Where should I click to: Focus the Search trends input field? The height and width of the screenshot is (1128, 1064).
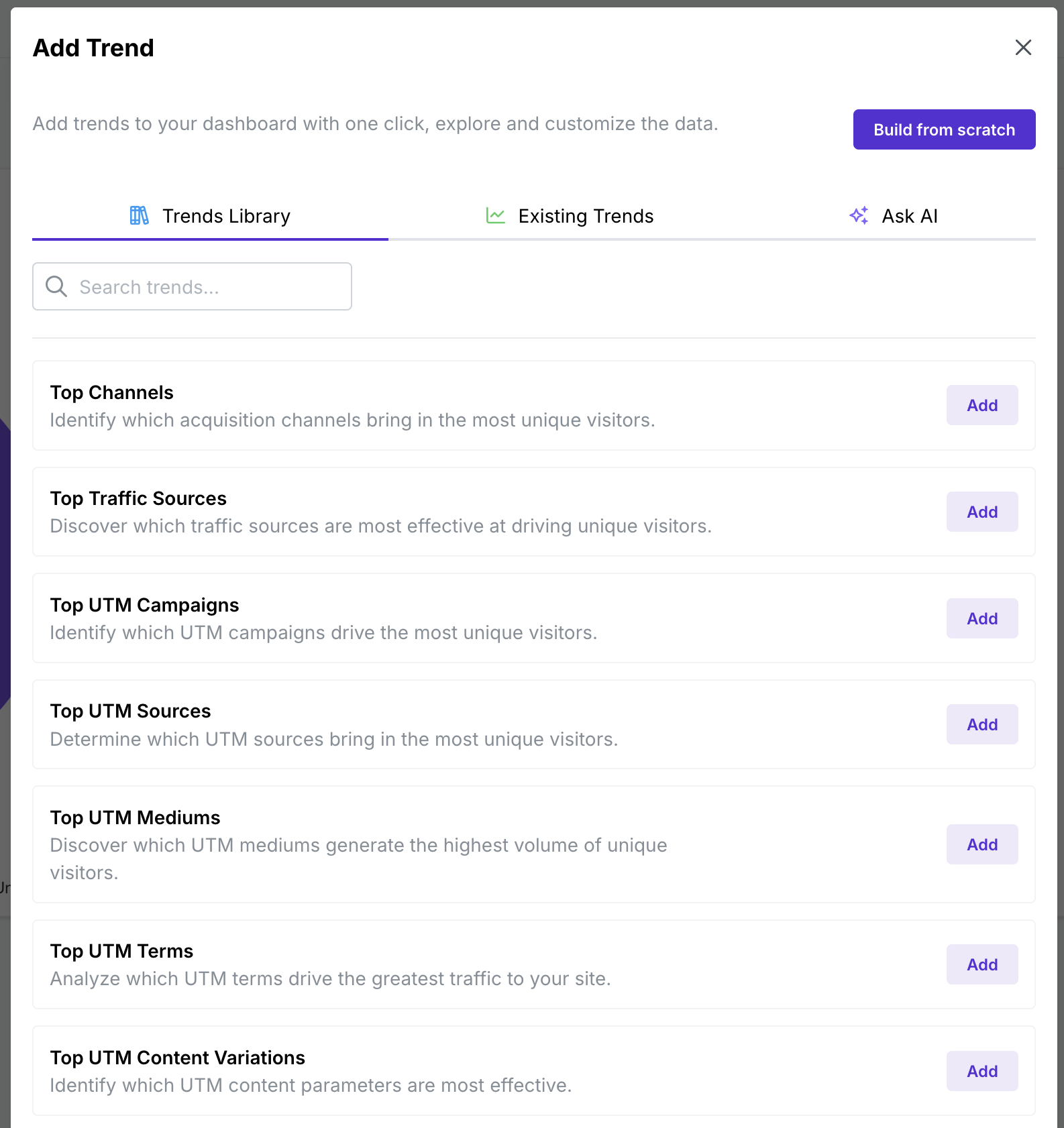(x=208, y=287)
